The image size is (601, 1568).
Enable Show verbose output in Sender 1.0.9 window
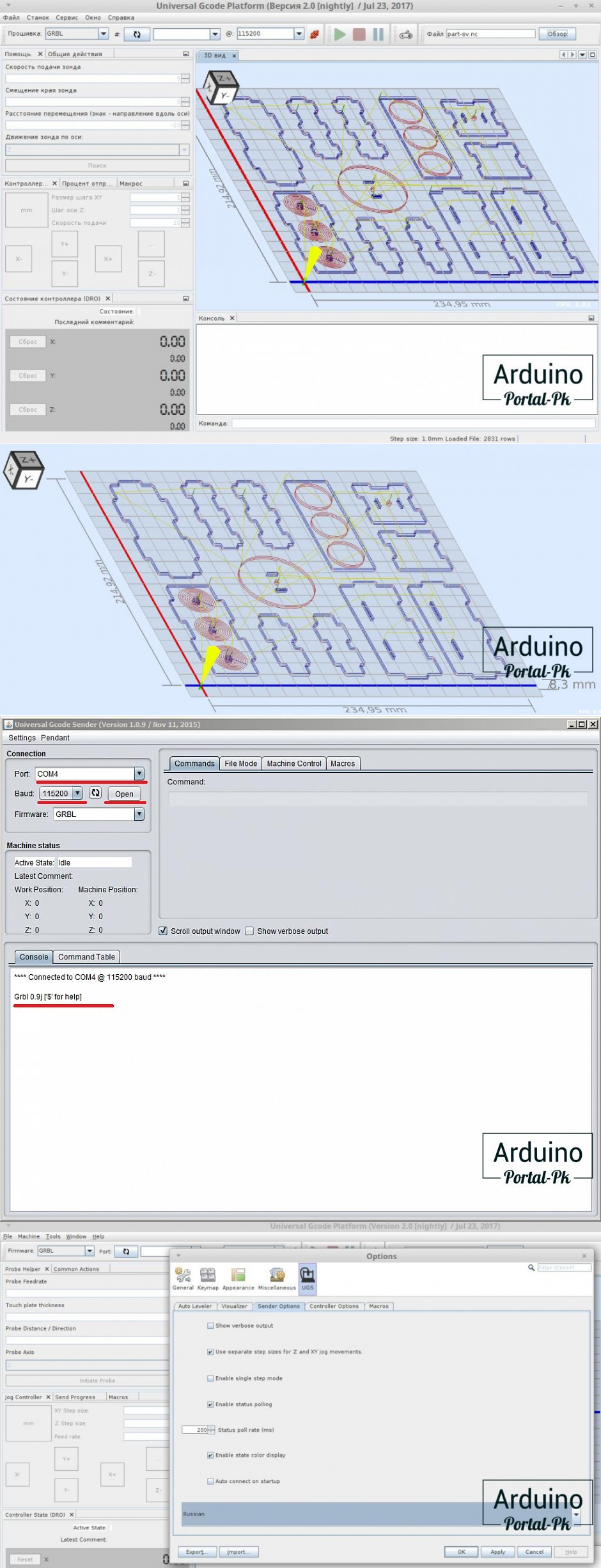[249, 931]
